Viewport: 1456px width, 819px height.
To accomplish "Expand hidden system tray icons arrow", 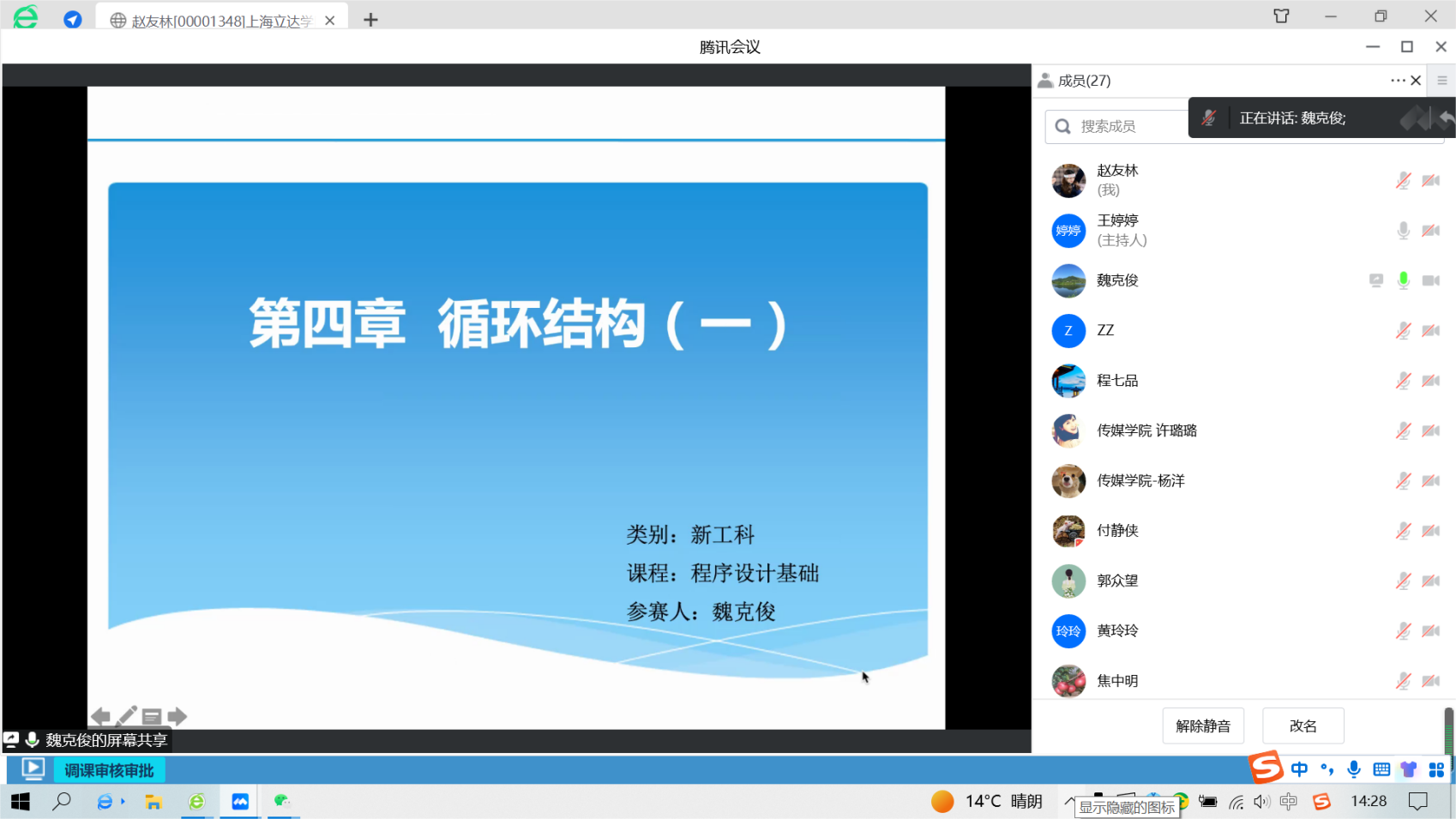I will [1068, 802].
